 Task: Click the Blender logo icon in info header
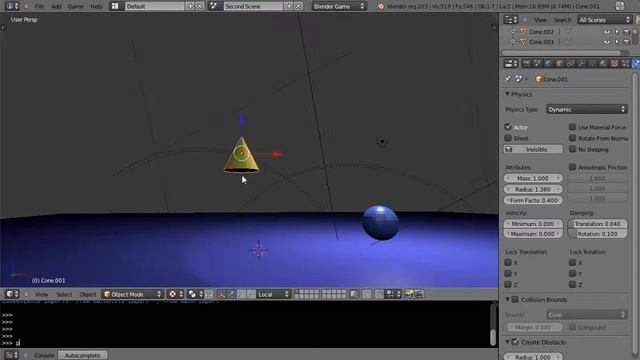(381, 6)
